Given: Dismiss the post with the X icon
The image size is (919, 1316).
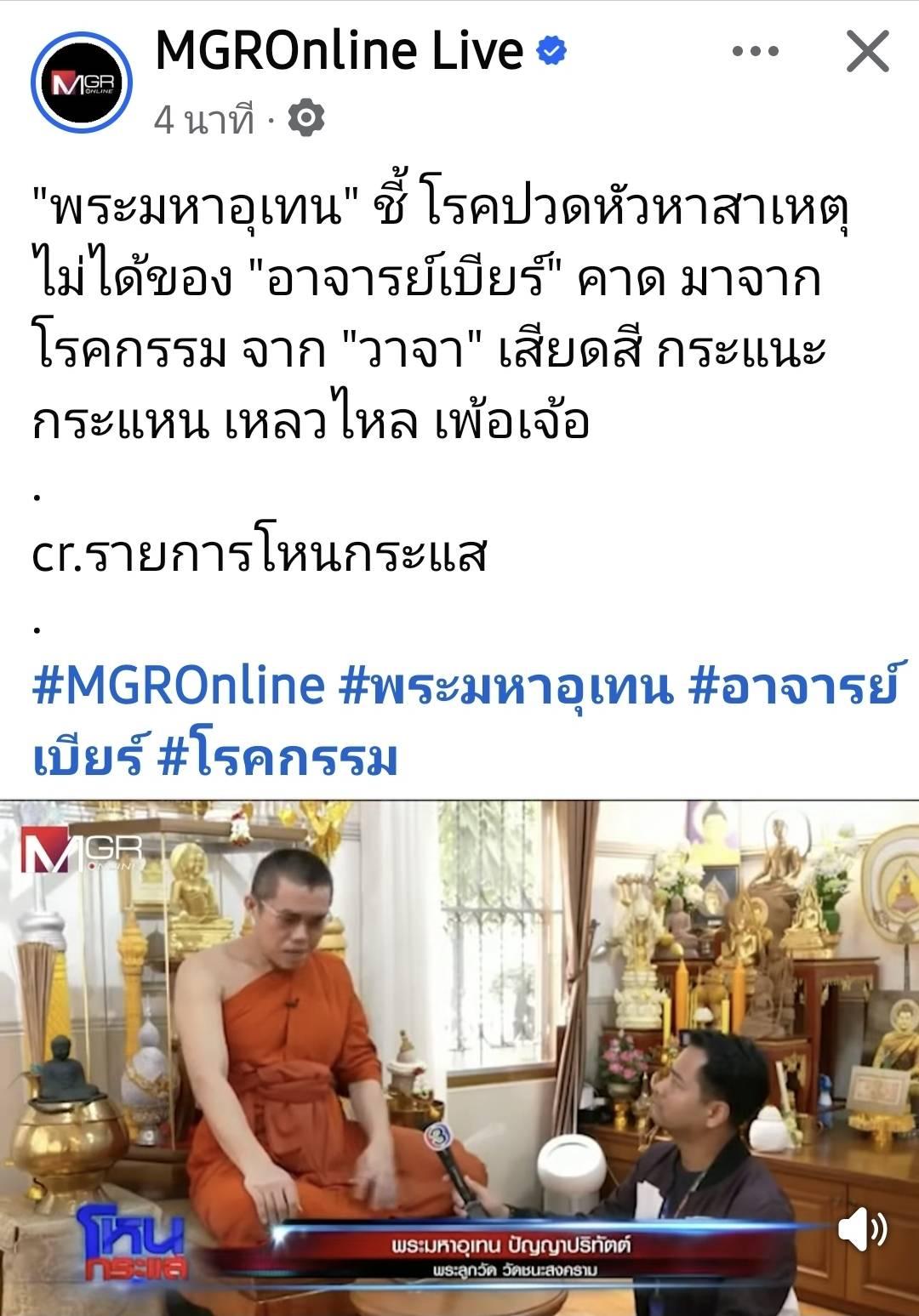Looking at the screenshot, I should pos(868,52).
